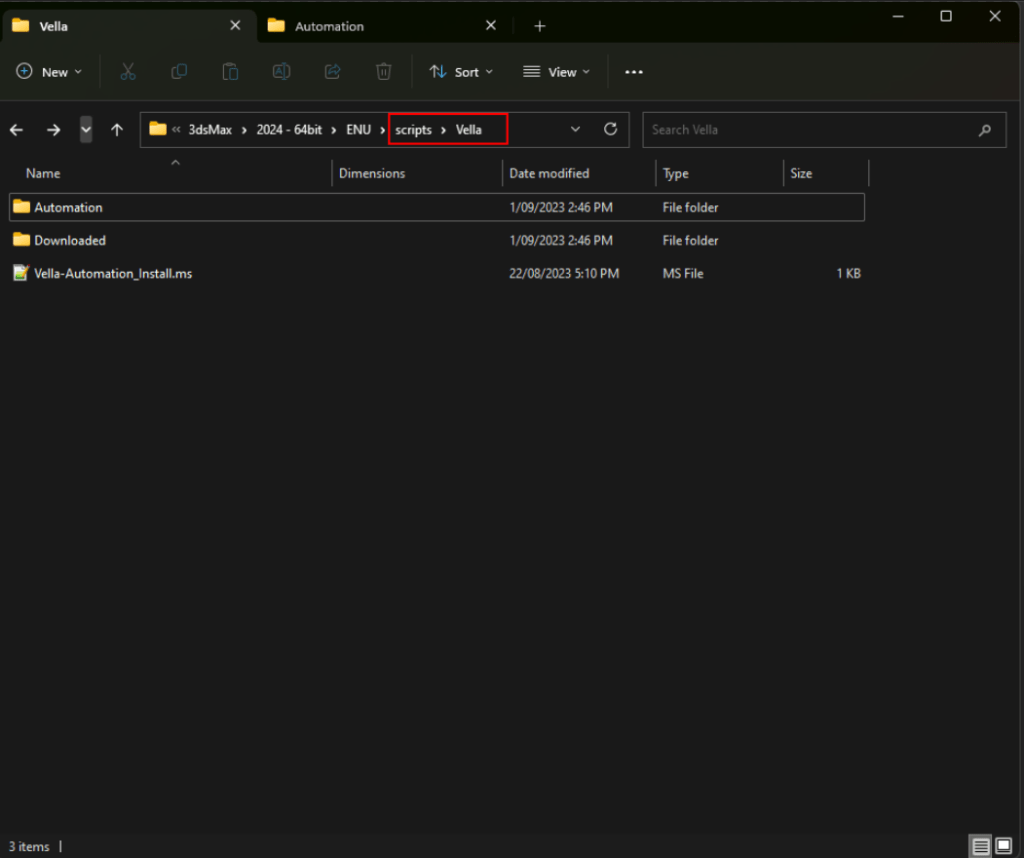This screenshot has width=1024, height=858.
Task: Expand the Sort options menu
Action: tap(461, 72)
